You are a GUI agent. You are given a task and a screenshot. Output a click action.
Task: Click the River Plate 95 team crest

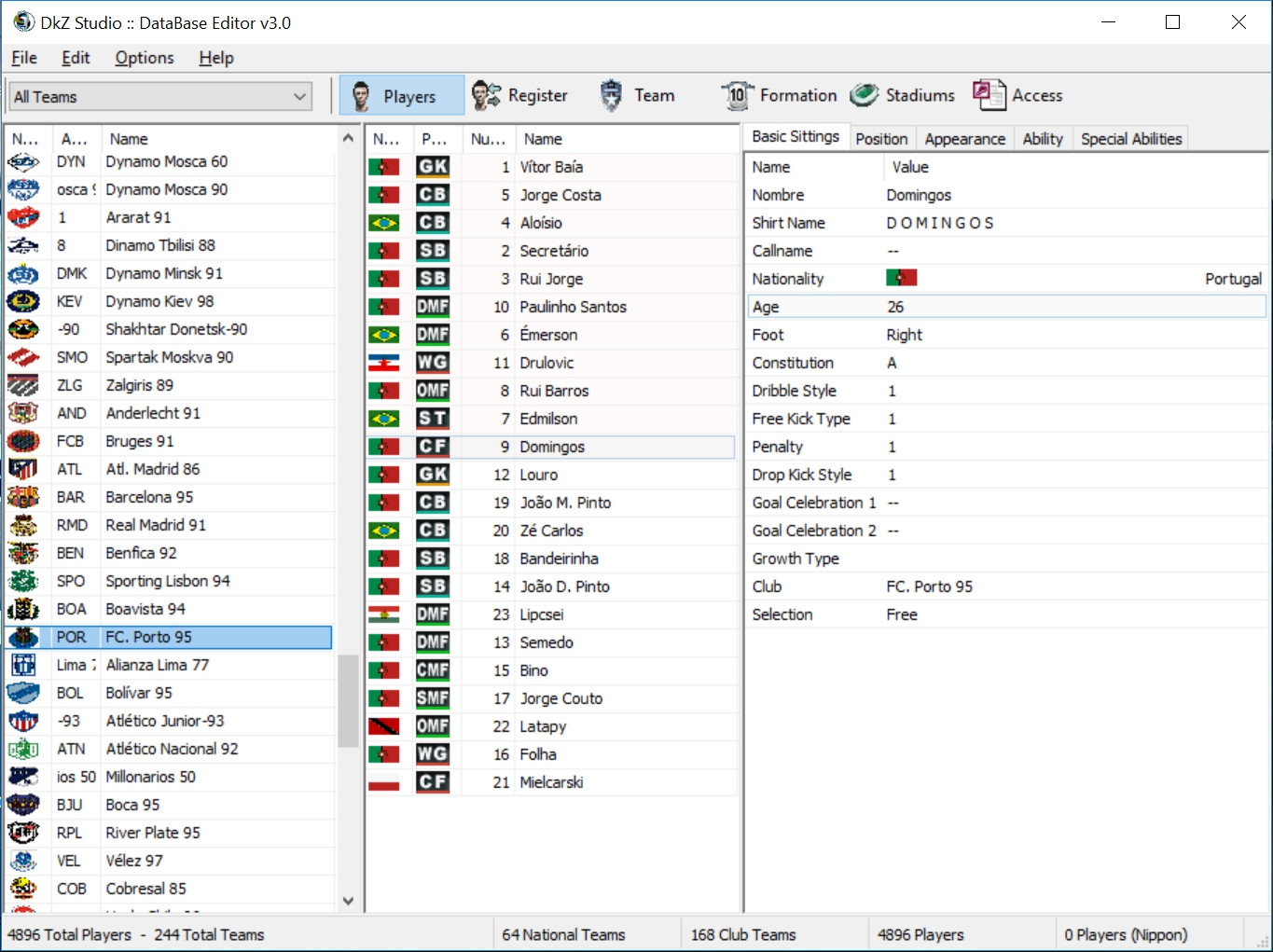point(23,833)
